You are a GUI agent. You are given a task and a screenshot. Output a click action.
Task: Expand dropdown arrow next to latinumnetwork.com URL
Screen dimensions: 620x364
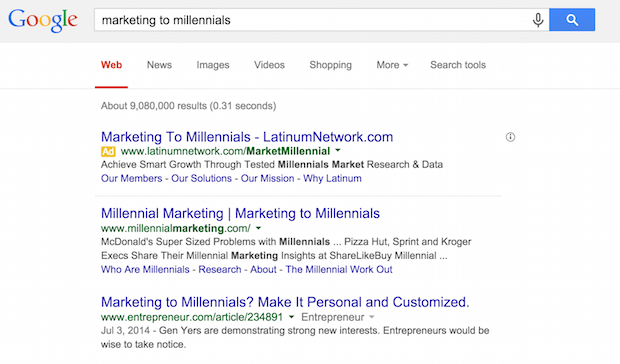click(338, 151)
